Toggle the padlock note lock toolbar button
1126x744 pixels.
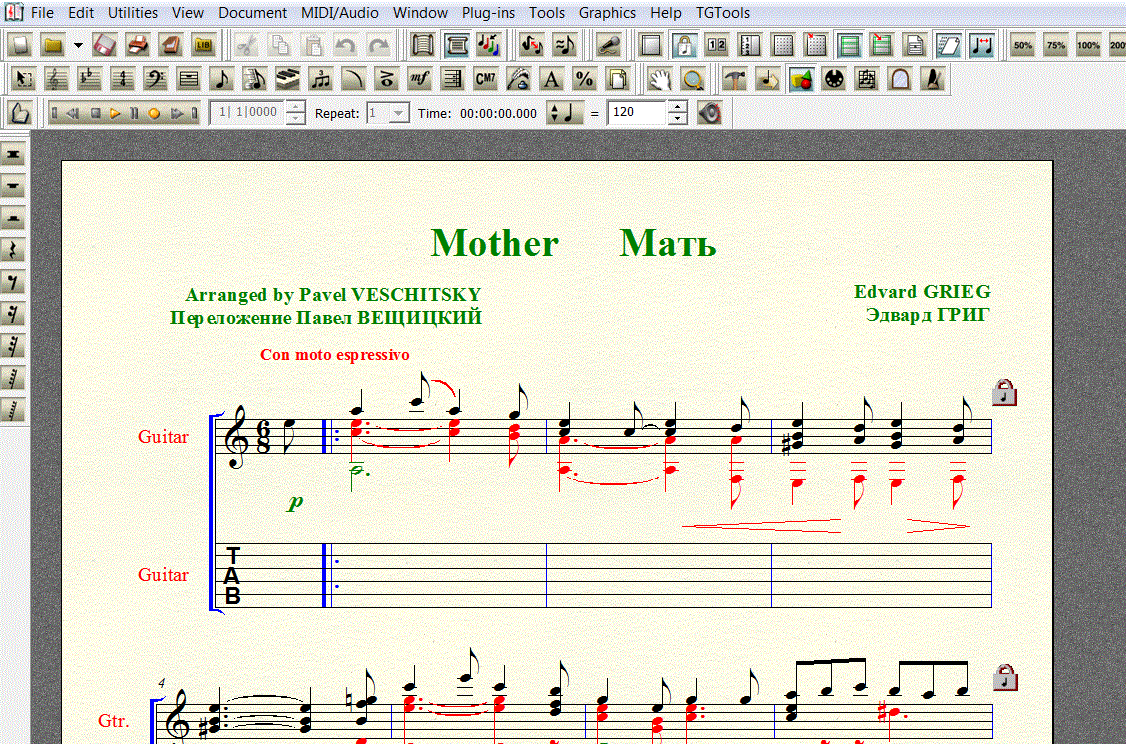click(x=684, y=45)
